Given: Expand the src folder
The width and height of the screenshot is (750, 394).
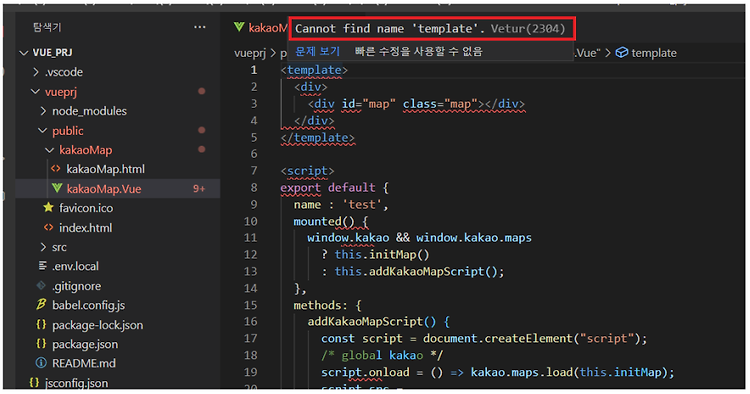Looking at the screenshot, I should tap(43, 247).
